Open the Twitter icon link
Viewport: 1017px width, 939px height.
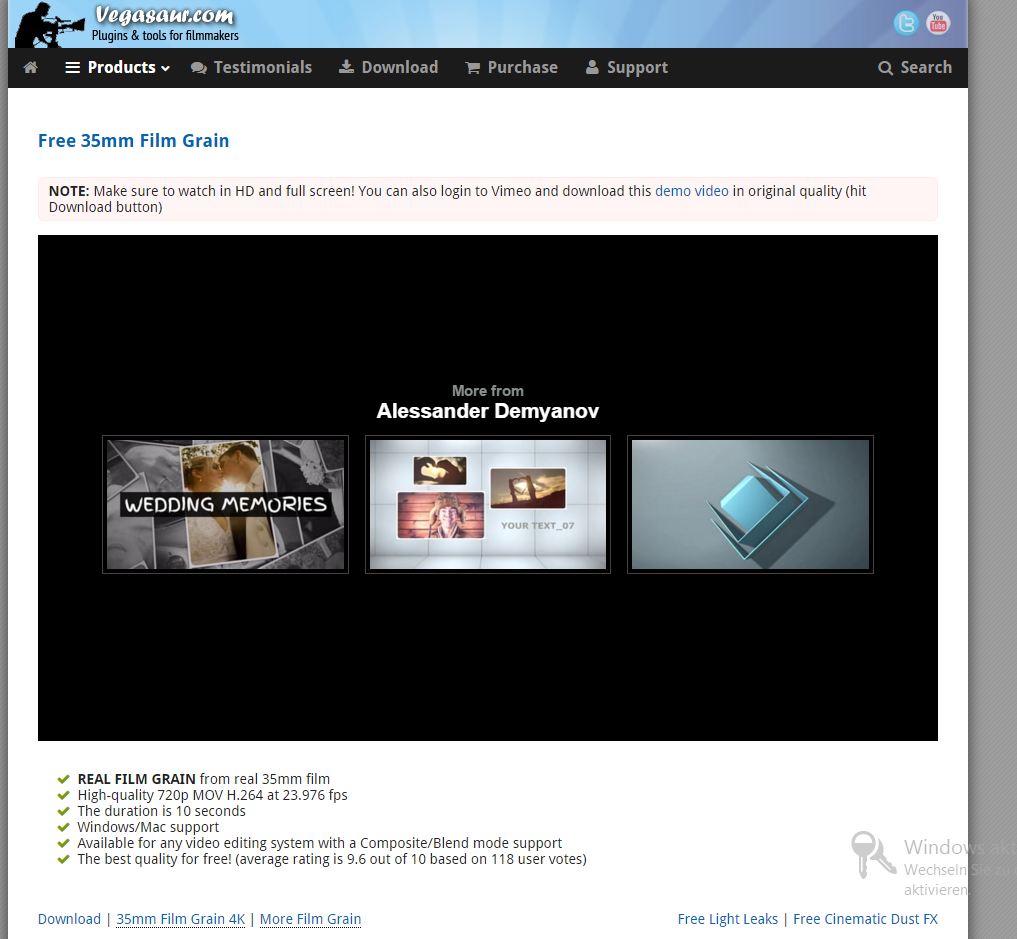point(906,23)
